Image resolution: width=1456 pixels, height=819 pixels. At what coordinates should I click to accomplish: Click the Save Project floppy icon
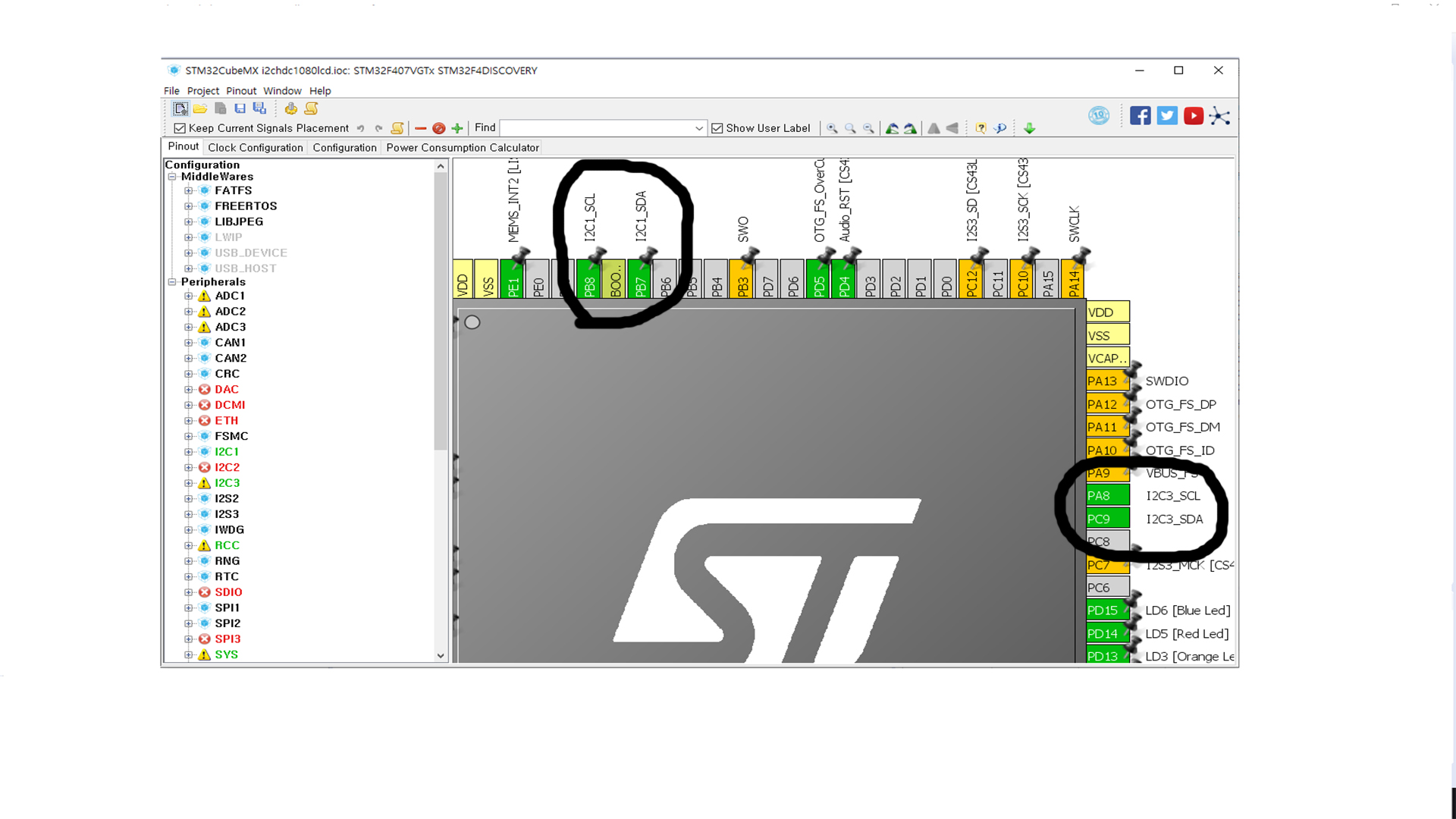pyautogui.click(x=240, y=108)
